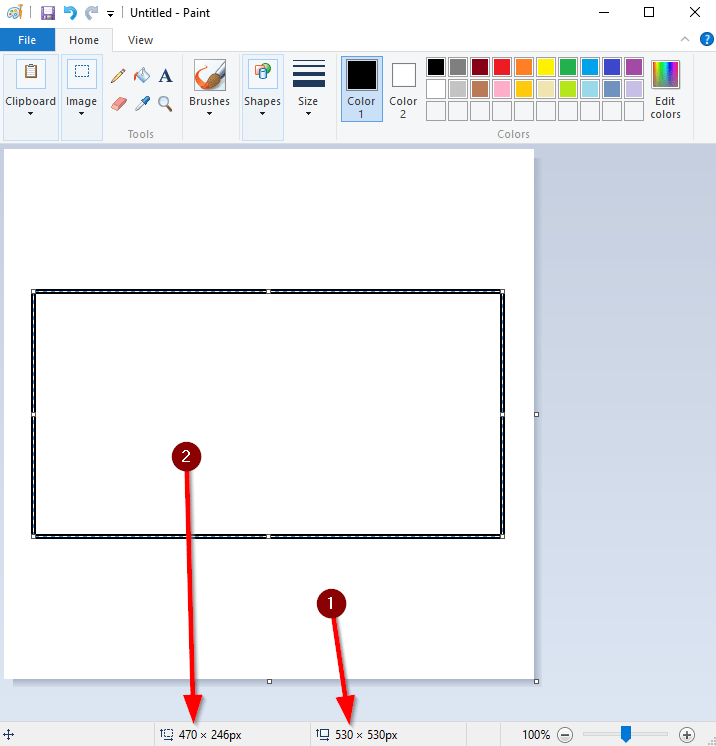Expand the Image dropdown arrow
Screen dimensions: 716x746
[81, 114]
